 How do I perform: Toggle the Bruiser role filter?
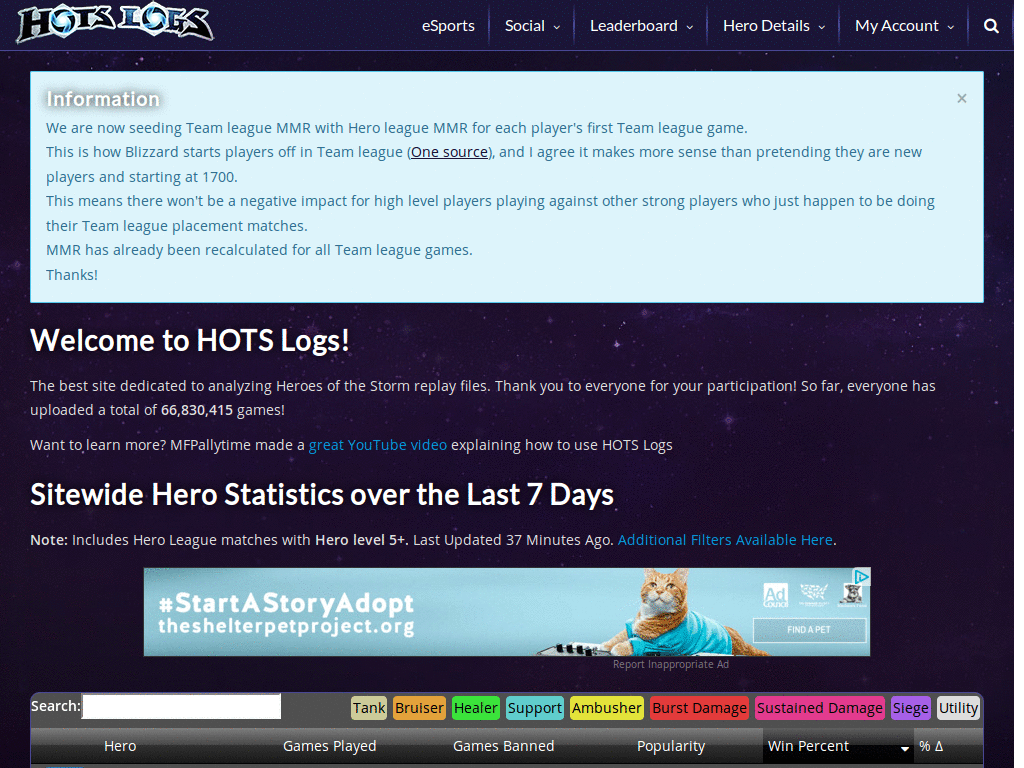pyautogui.click(x=419, y=708)
